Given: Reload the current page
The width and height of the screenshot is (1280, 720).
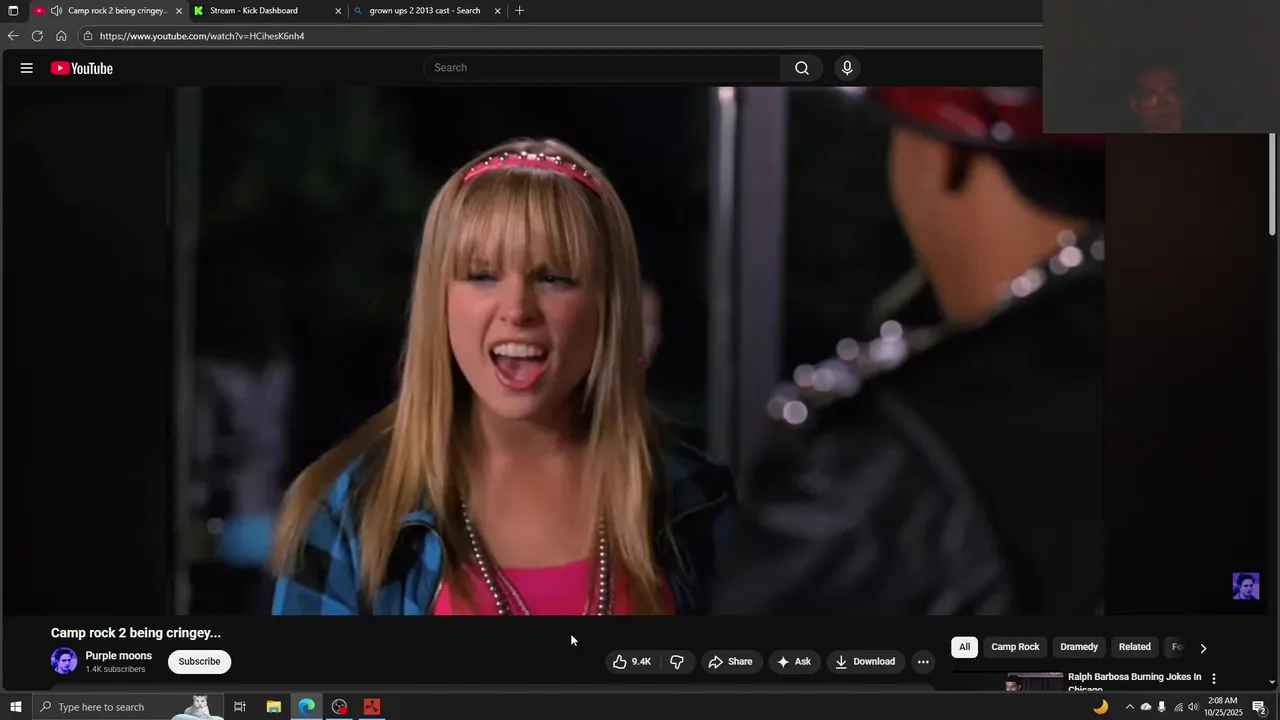Looking at the screenshot, I should coord(37,36).
